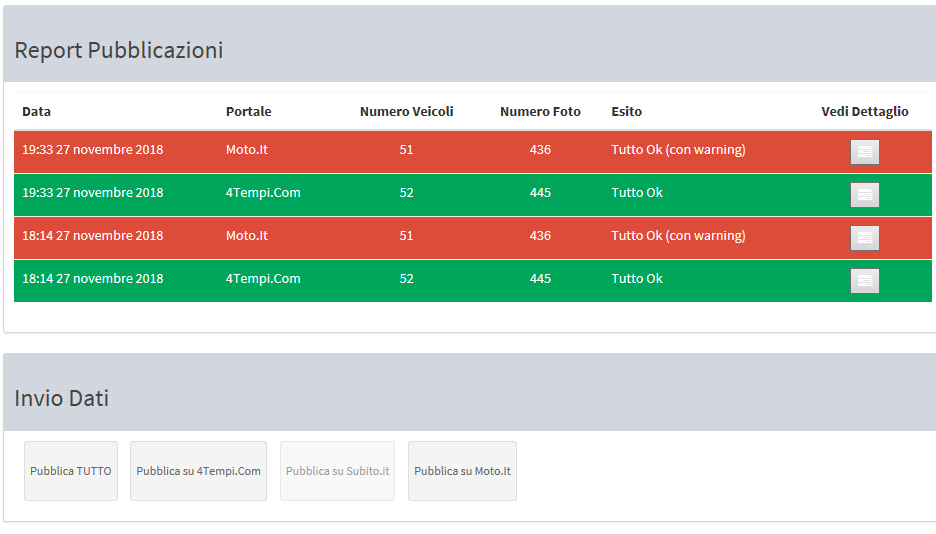This screenshot has height=534, width=936.
Task: Select the Portale column header
Action: pyautogui.click(x=248, y=112)
